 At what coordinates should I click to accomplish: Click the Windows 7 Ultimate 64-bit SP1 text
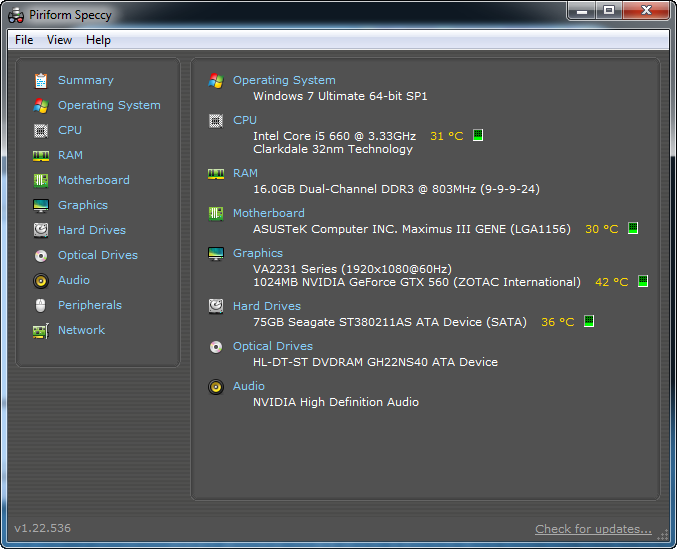[340, 96]
